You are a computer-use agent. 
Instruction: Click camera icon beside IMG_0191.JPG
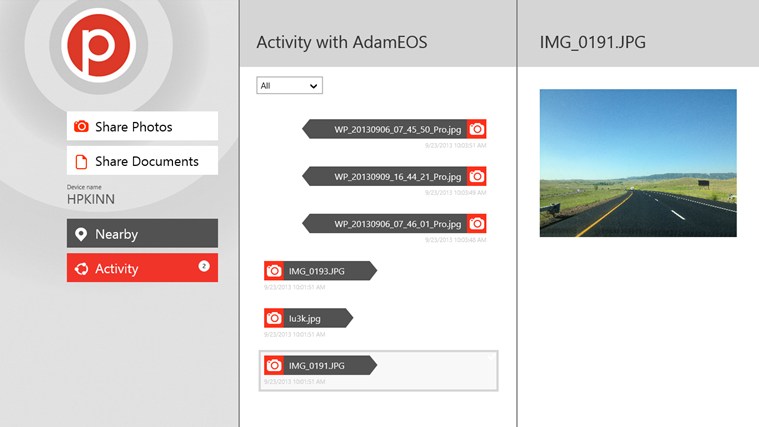pos(273,365)
